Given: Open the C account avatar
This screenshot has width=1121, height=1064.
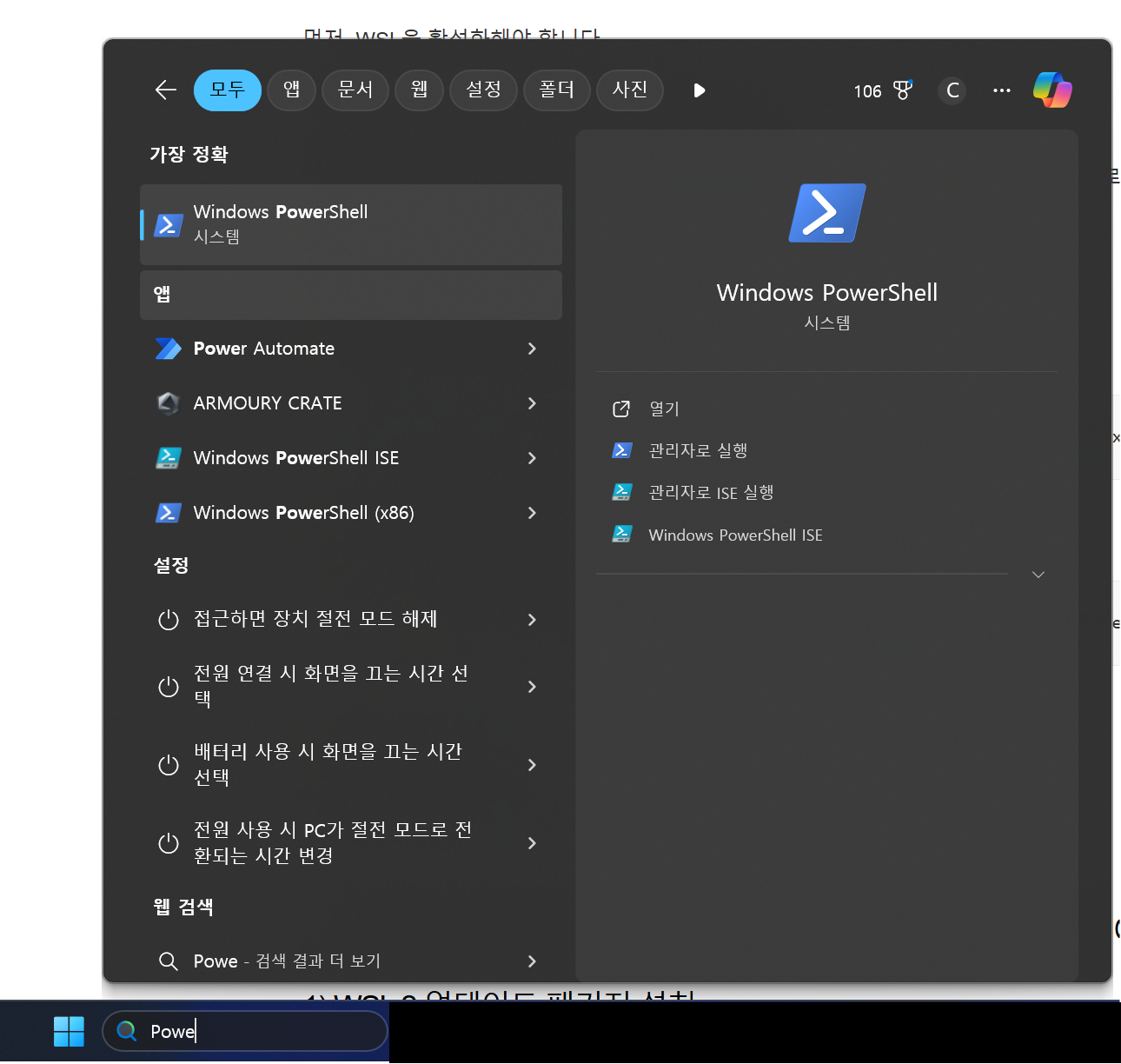Looking at the screenshot, I should point(952,90).
